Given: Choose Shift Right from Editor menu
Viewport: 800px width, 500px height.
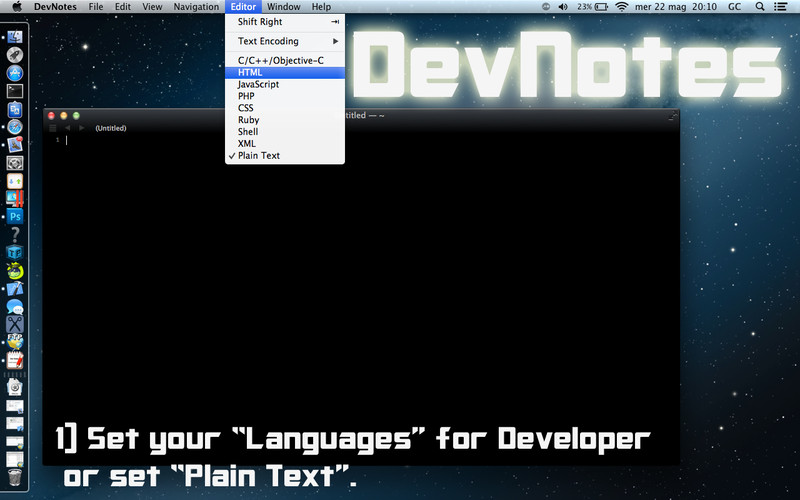Looking at the screenshot, I should 285,22.
